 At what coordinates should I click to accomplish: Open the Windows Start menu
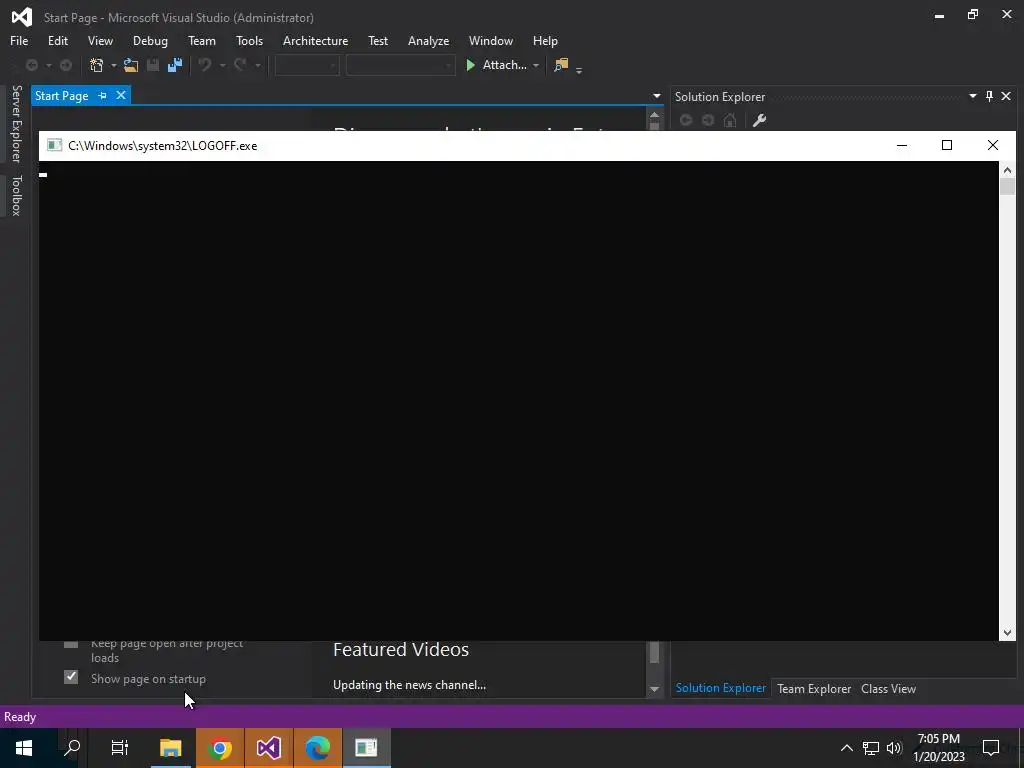coord(24,748)
